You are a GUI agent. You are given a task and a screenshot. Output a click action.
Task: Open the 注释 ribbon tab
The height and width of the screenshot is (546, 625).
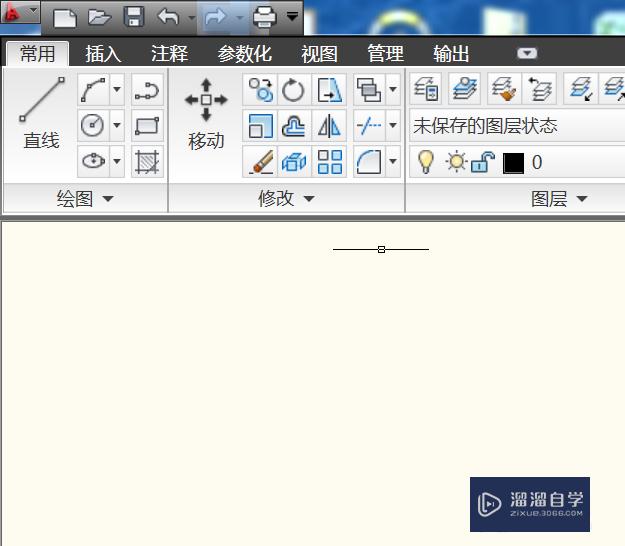[169, 54]
